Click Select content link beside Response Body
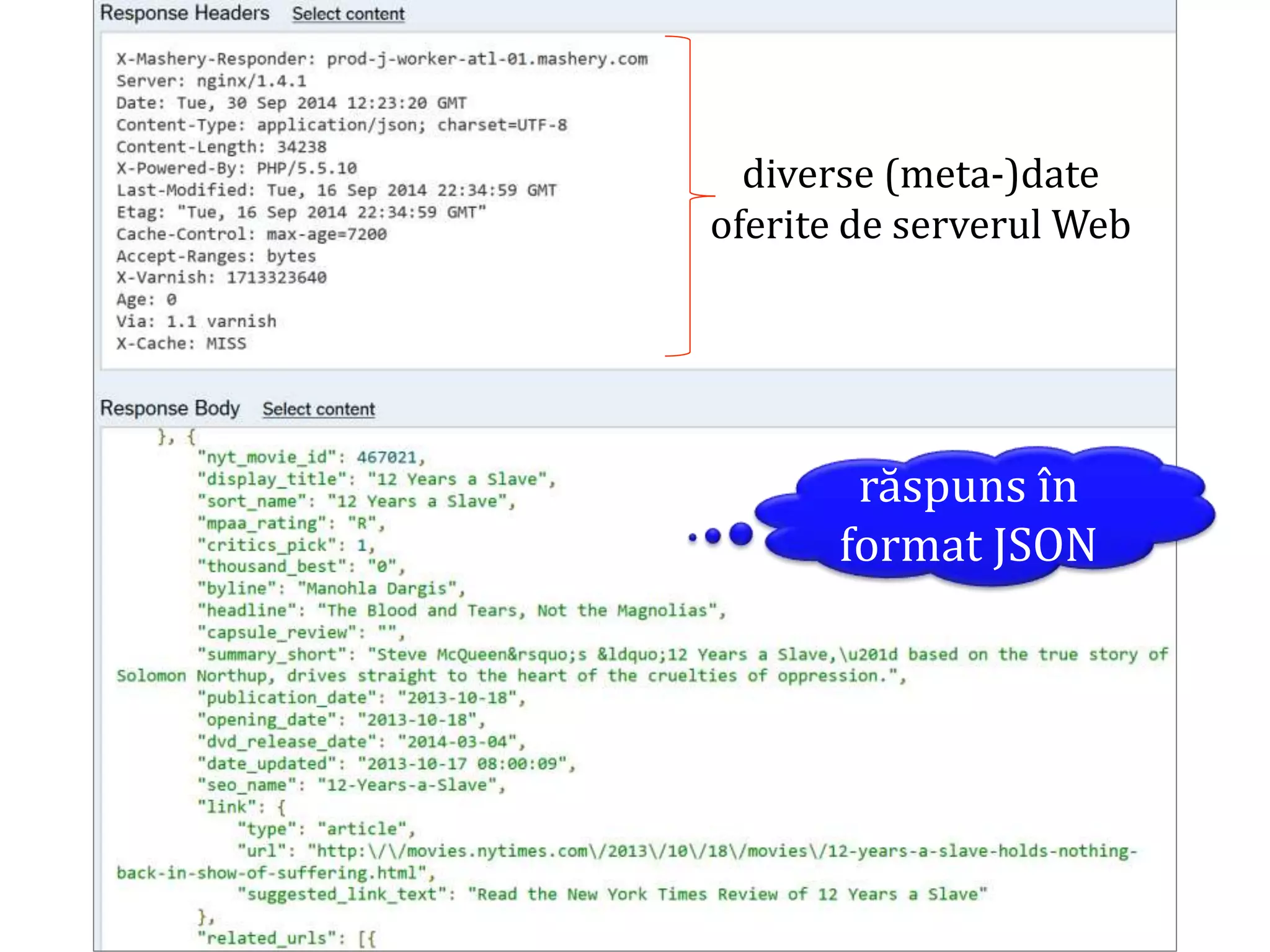 tap(318, 409)
